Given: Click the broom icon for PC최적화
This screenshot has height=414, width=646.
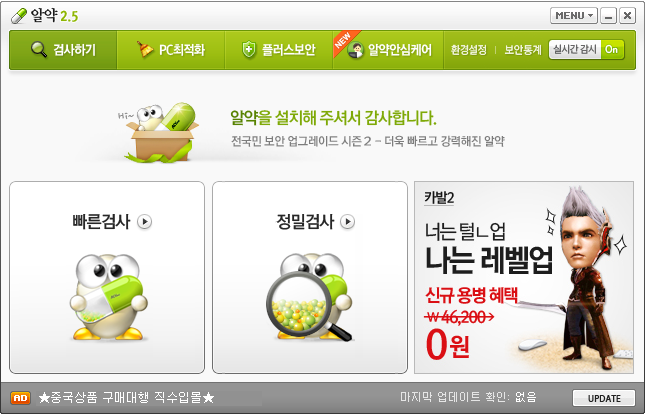Looking at the screenshot, I should 145,50.
